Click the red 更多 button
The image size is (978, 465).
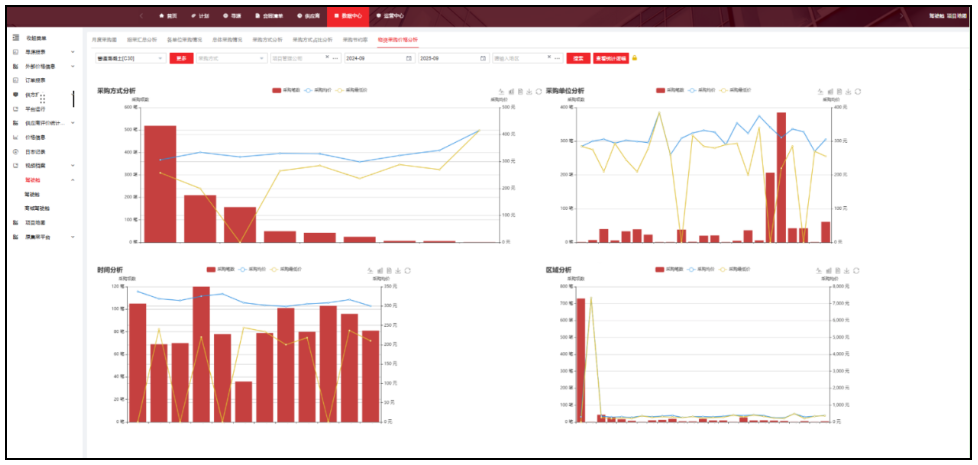tap(182, 58)
